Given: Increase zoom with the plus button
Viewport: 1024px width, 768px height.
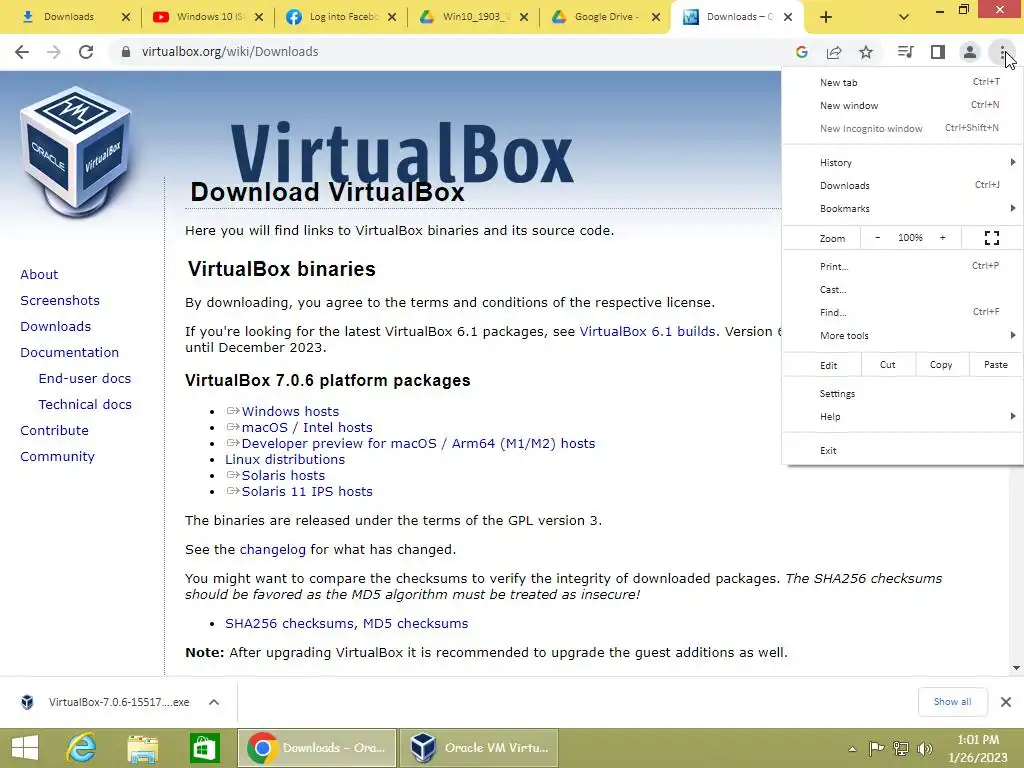Looking at the screenshot, I should [x=942, y=238].
